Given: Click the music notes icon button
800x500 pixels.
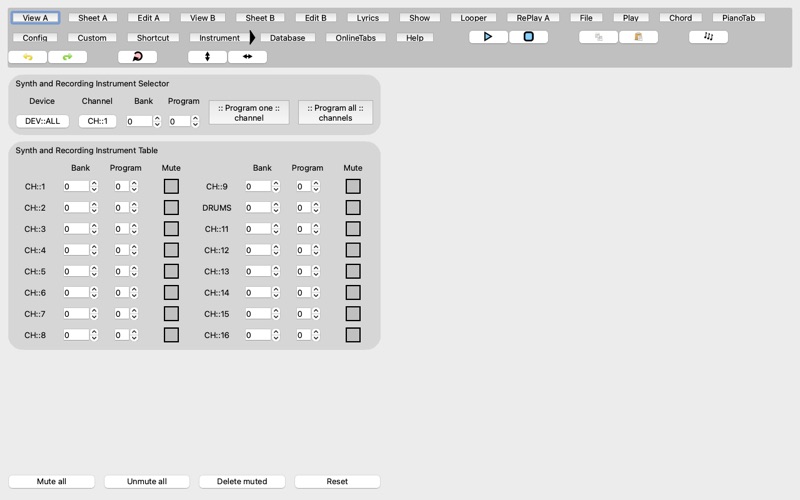Looking at the screenshot, I should [x=708, y=37].
